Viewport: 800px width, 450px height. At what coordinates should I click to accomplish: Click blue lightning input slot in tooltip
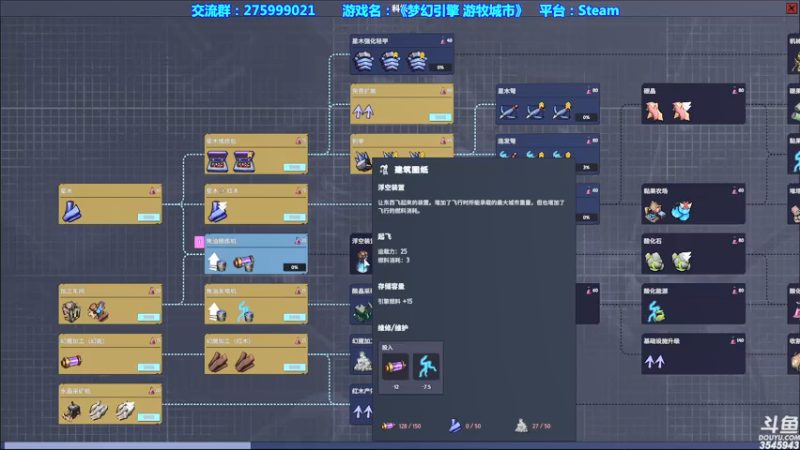click(426, 367)
